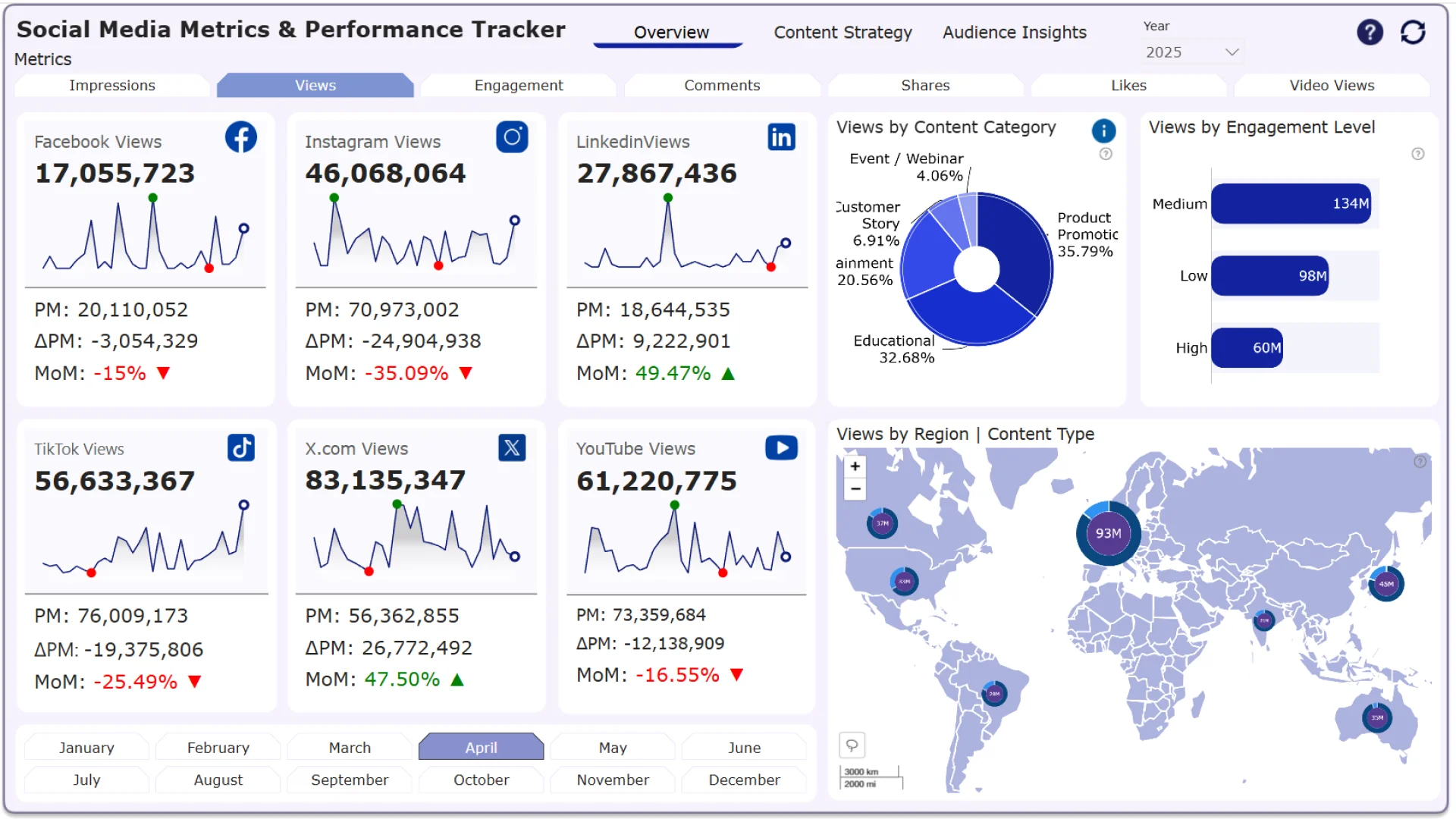Filter by July
This screenshot has height=819, width=1456.
point(86,780)
